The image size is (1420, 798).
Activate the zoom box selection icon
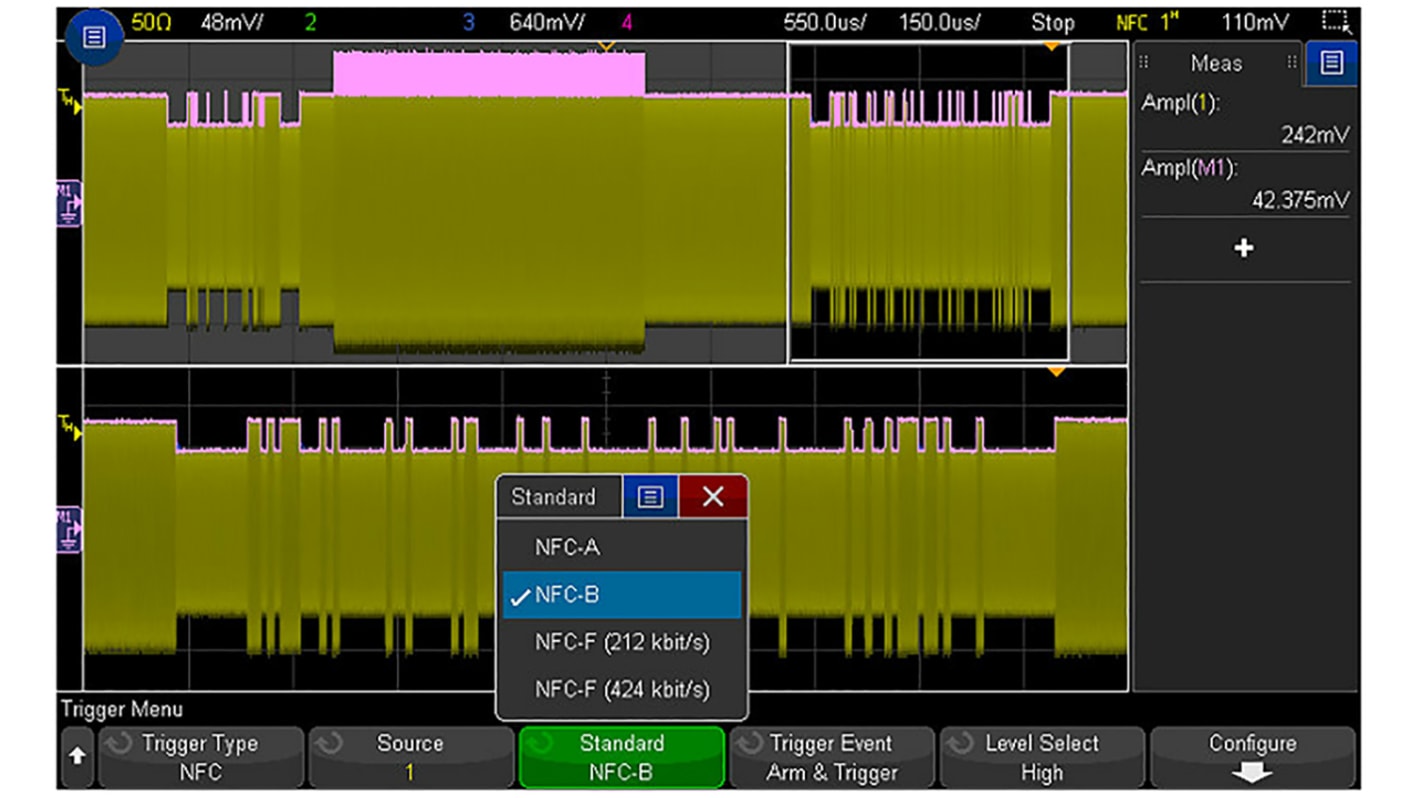point(1335,21)
